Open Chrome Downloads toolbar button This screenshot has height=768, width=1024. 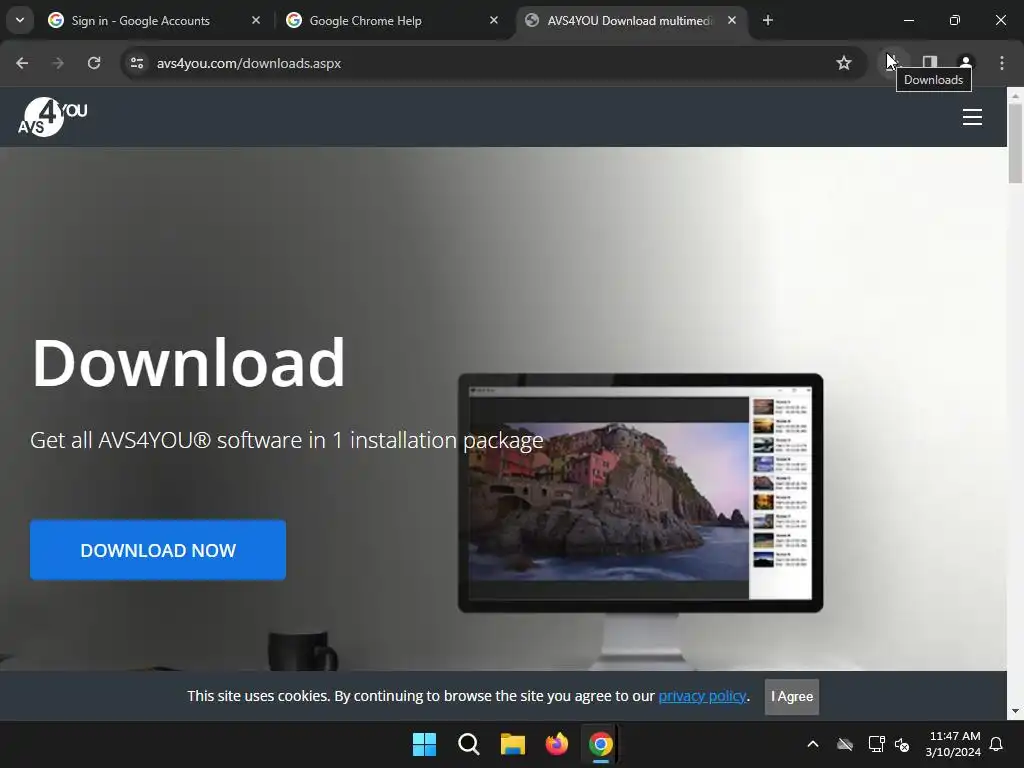(x=893, y=63)
